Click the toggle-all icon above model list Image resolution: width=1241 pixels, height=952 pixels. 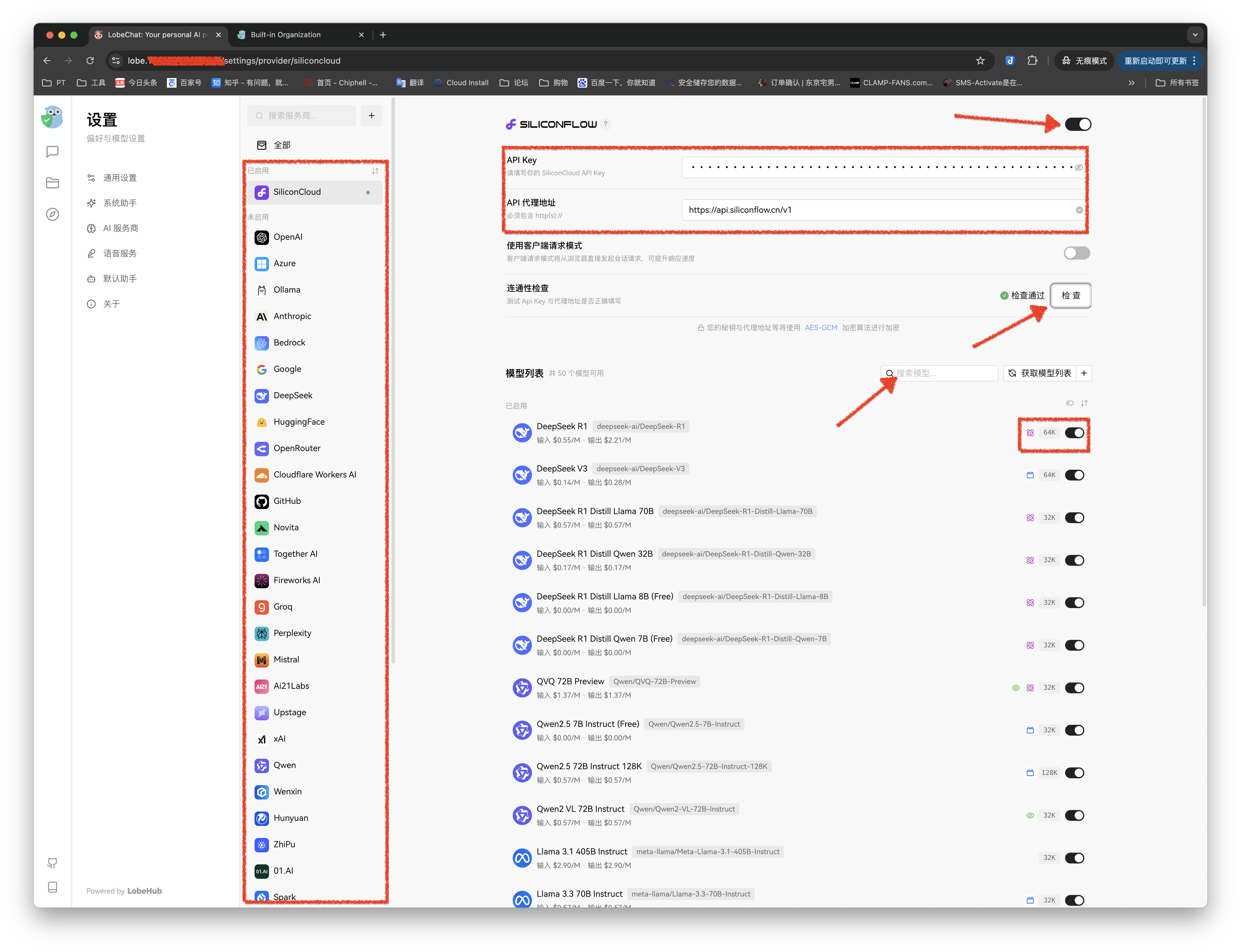1069,403
